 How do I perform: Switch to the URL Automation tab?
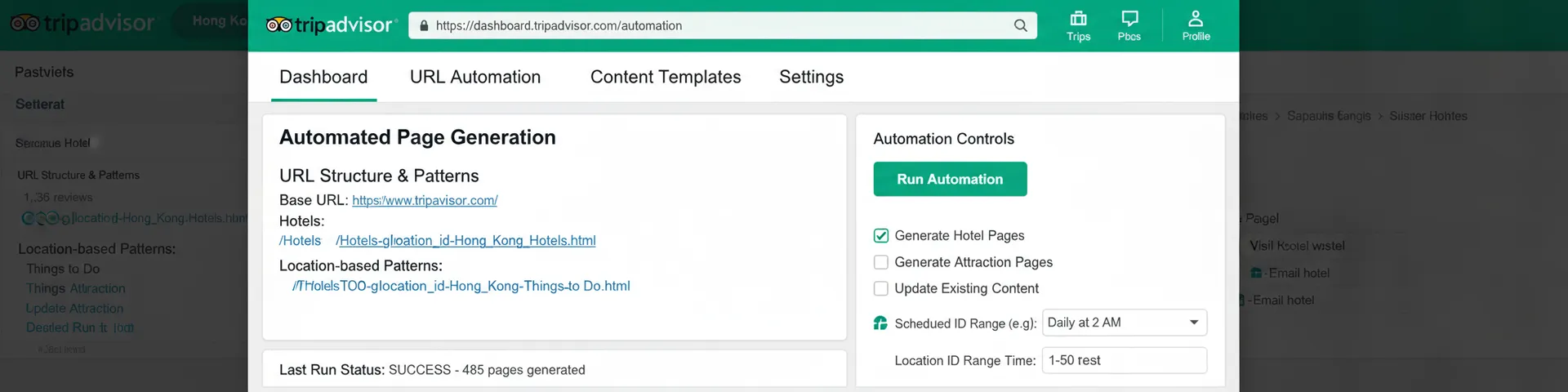475,77
